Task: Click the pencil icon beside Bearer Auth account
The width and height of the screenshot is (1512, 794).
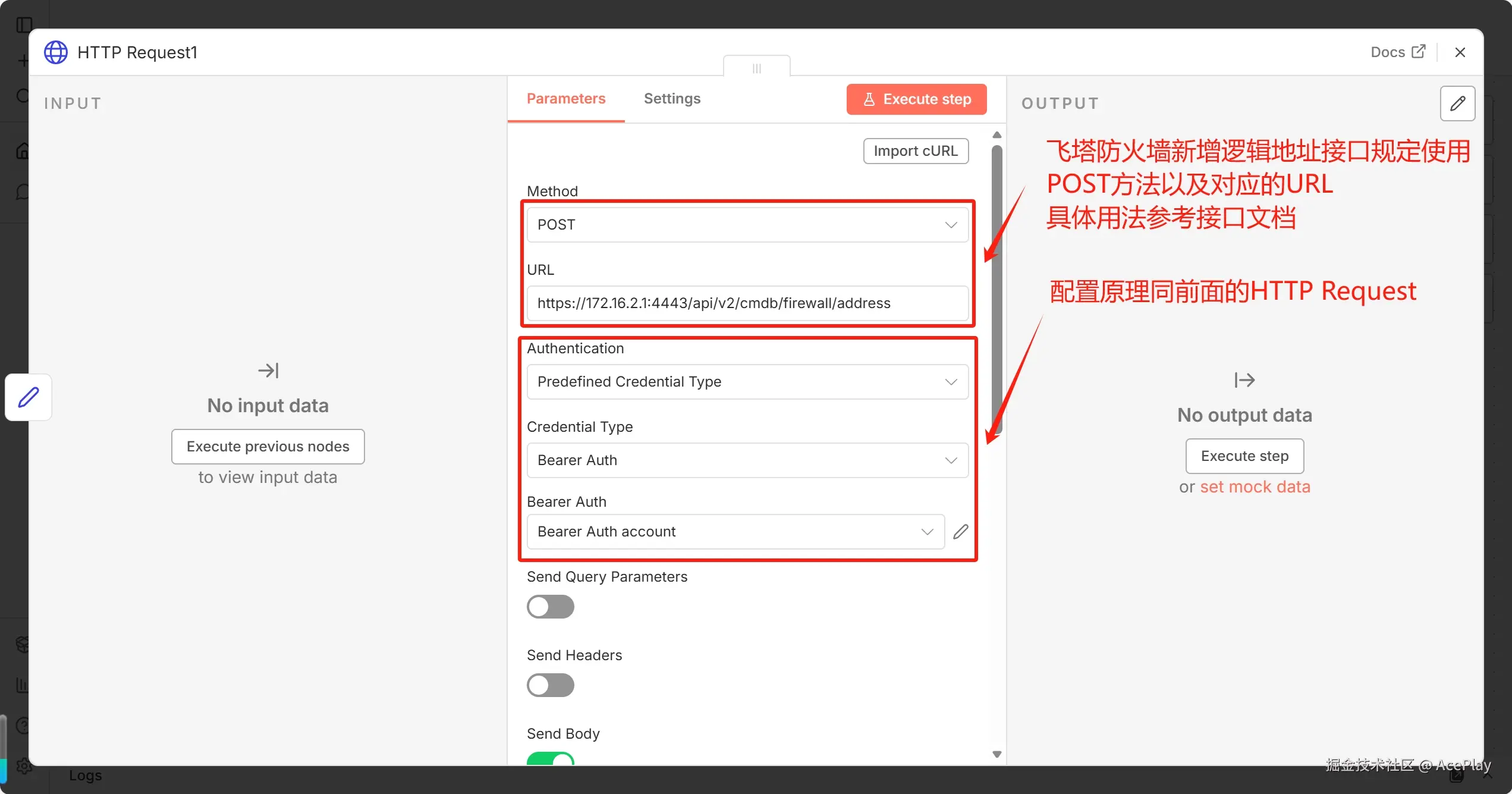Action: 960,532
